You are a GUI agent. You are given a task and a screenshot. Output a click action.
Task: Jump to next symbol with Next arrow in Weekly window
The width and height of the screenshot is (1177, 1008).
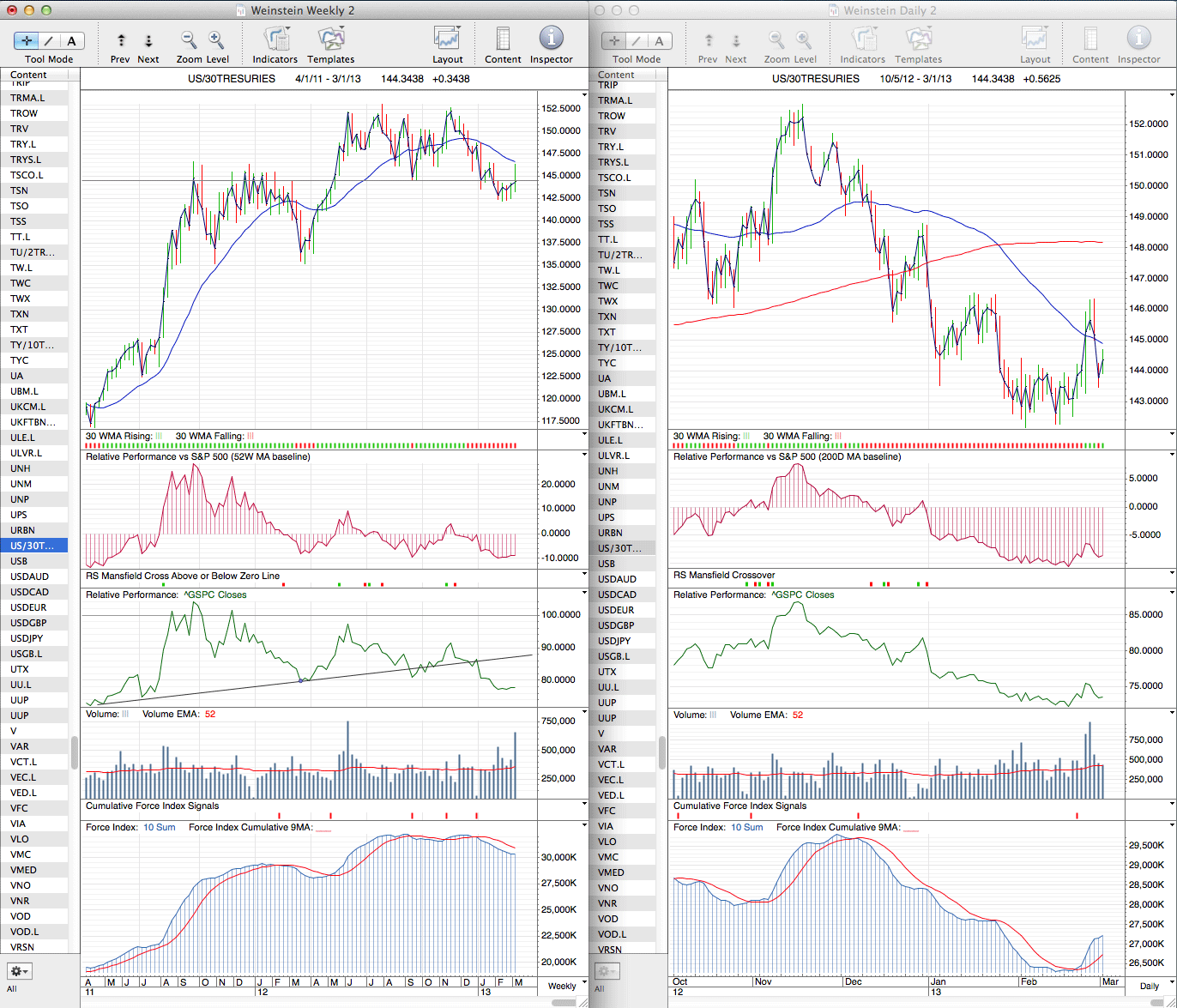pos(148,41)
